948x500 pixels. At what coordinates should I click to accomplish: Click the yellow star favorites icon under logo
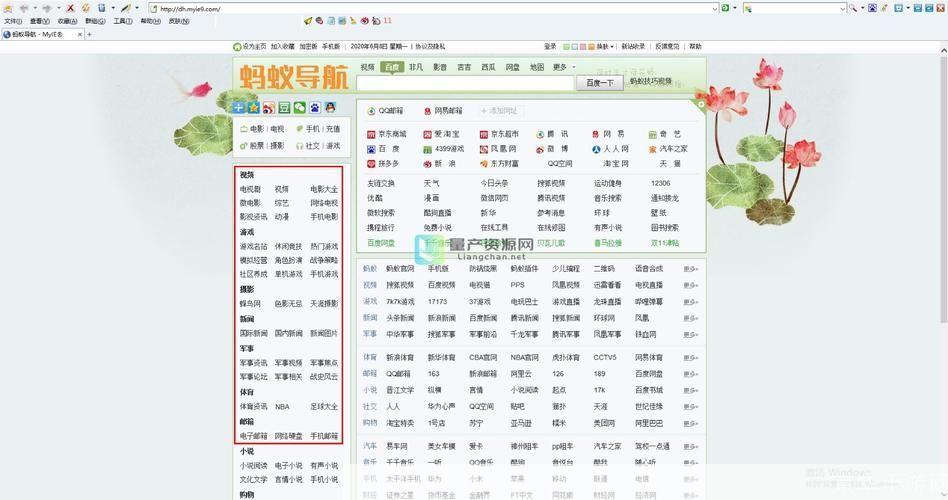[x=253, y=108]
